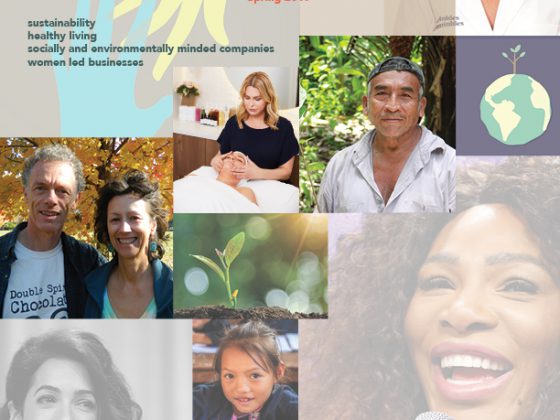Viewport: 560px width, 420px height.
Task: Click the 'sustainability' text line
Action: click(61, 23)
